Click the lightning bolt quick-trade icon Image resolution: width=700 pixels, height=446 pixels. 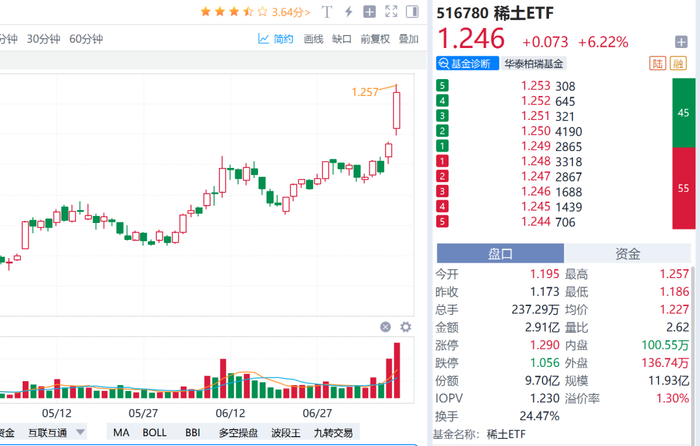[x=347, y=13]
